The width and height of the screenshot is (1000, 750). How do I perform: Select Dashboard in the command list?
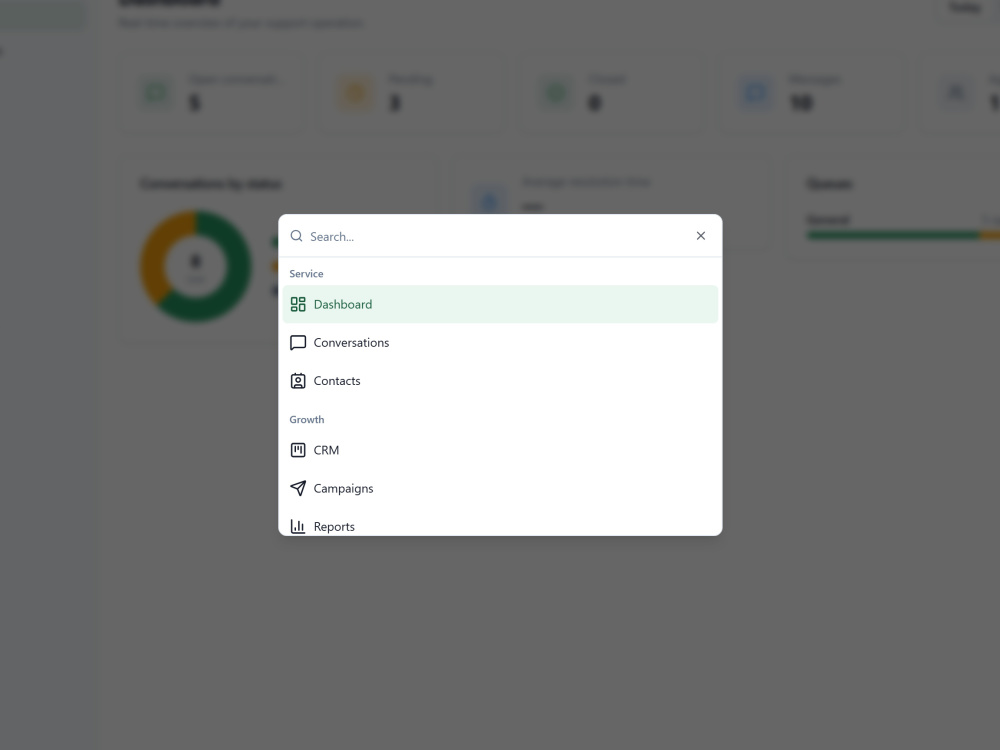(500, 304)
